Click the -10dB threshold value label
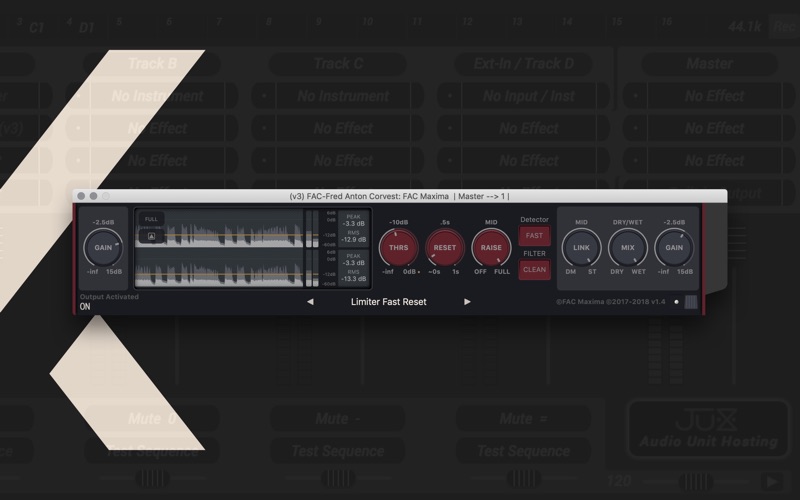This screenshot has height=500, width=800. pos(398,222)
